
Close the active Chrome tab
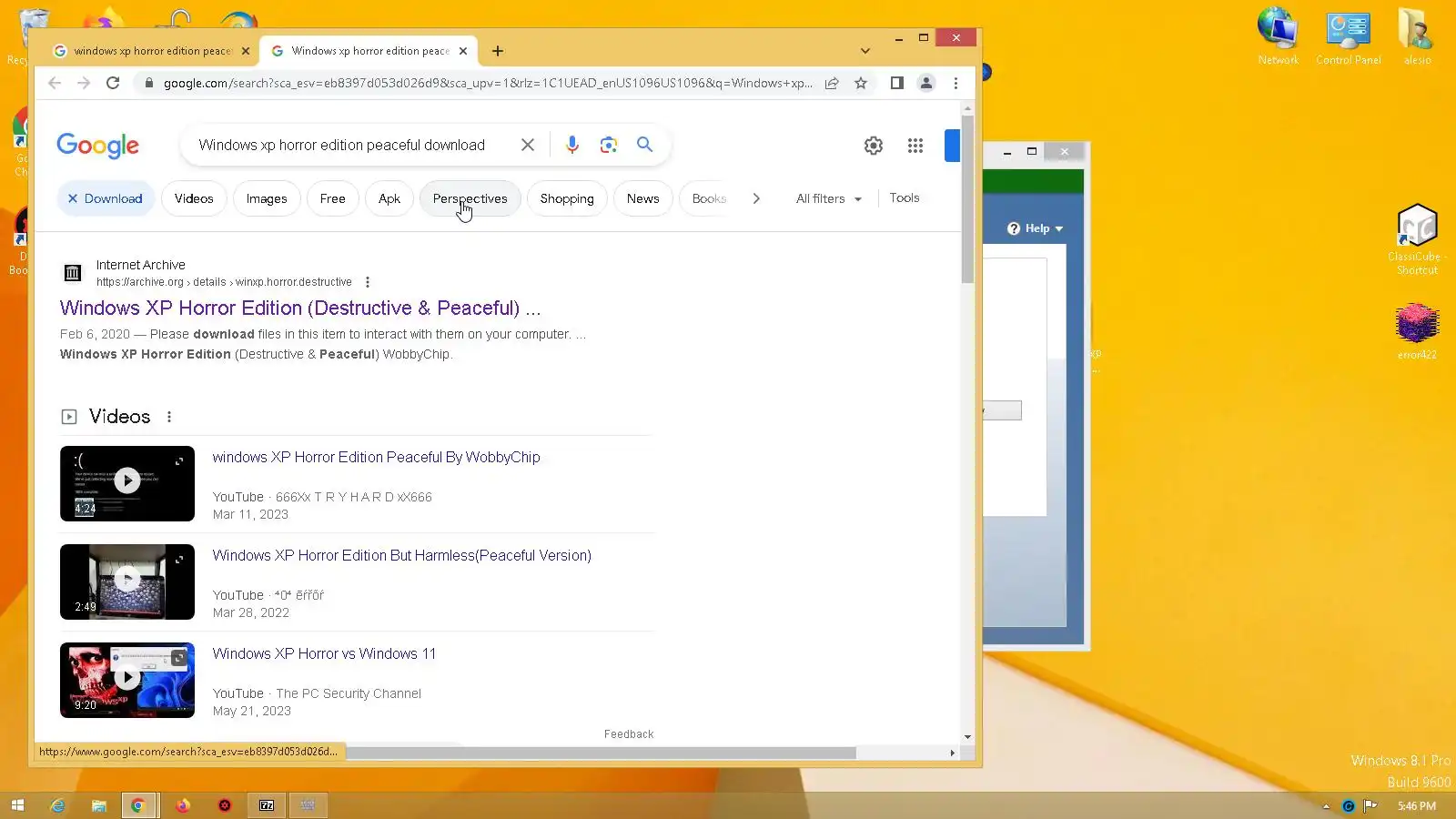click(x=463, y=51)
